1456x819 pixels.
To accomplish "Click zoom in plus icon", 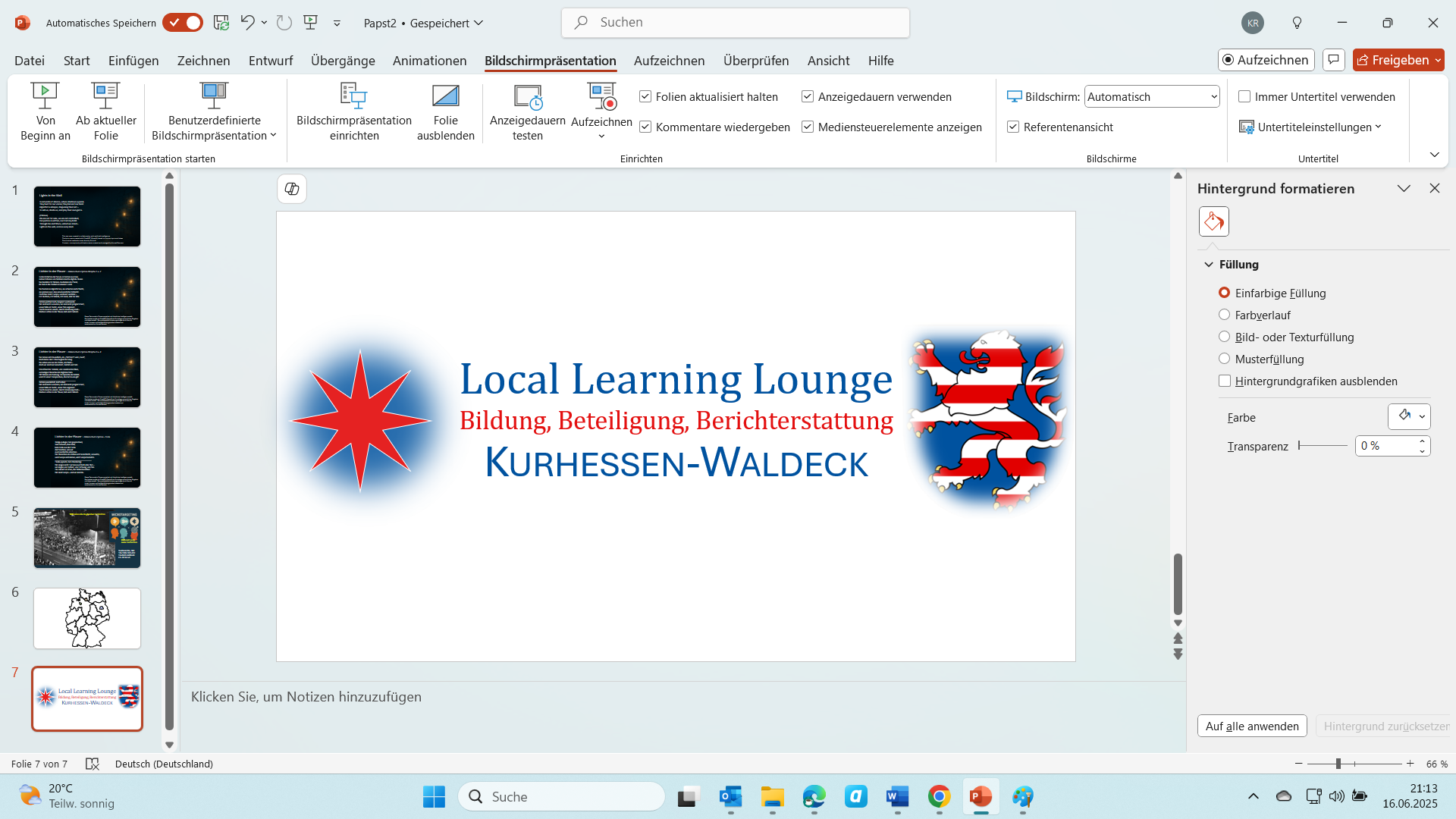I will (x=1410, y=764).
